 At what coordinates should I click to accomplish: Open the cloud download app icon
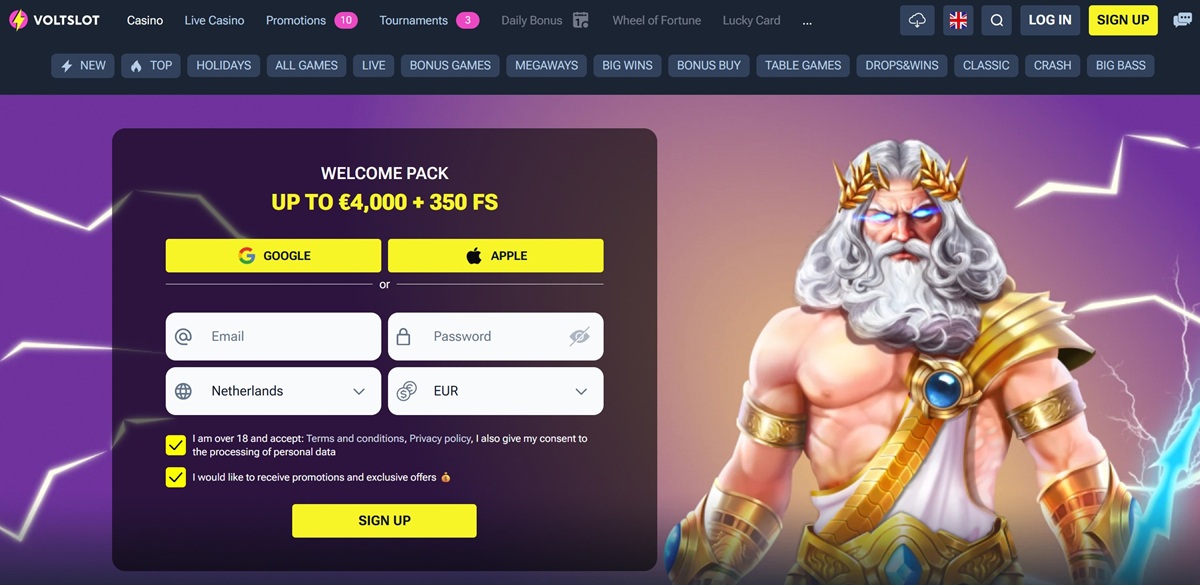coord(917,20)
